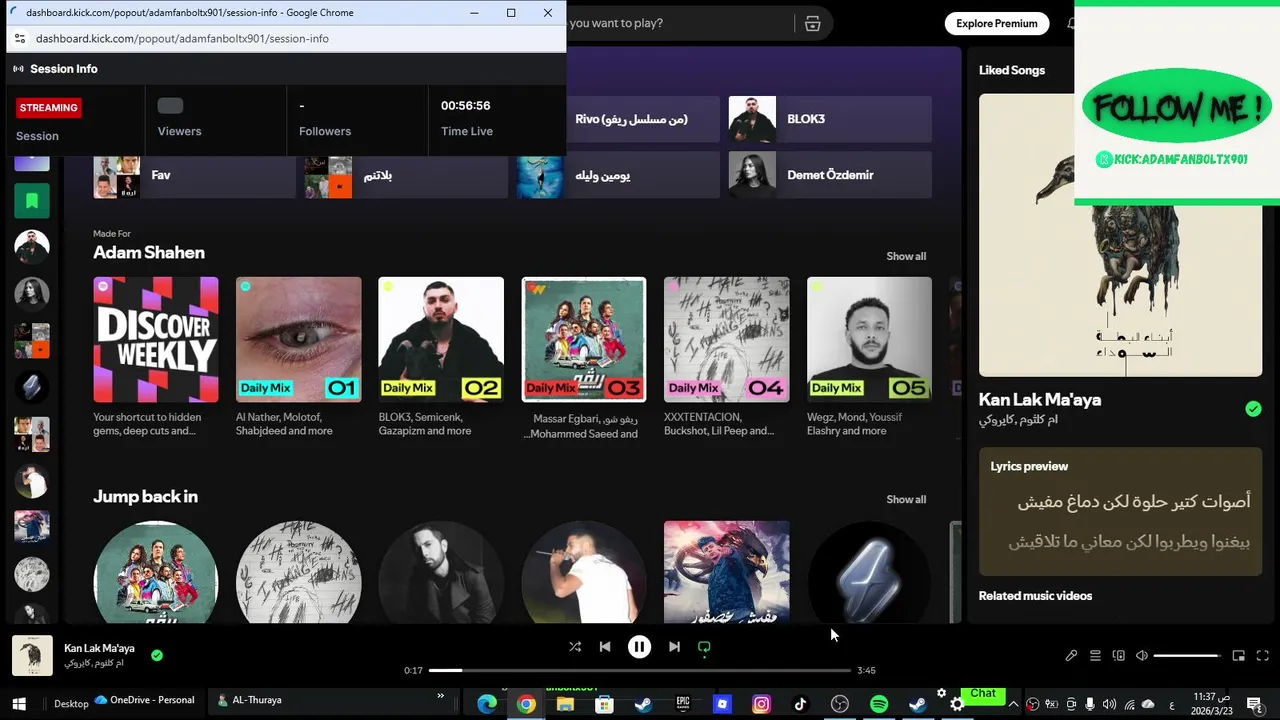Click the Desktop toolbar label on the taskbar
This screenshot has width=1280, height=720.
click(x=71, y=704)
